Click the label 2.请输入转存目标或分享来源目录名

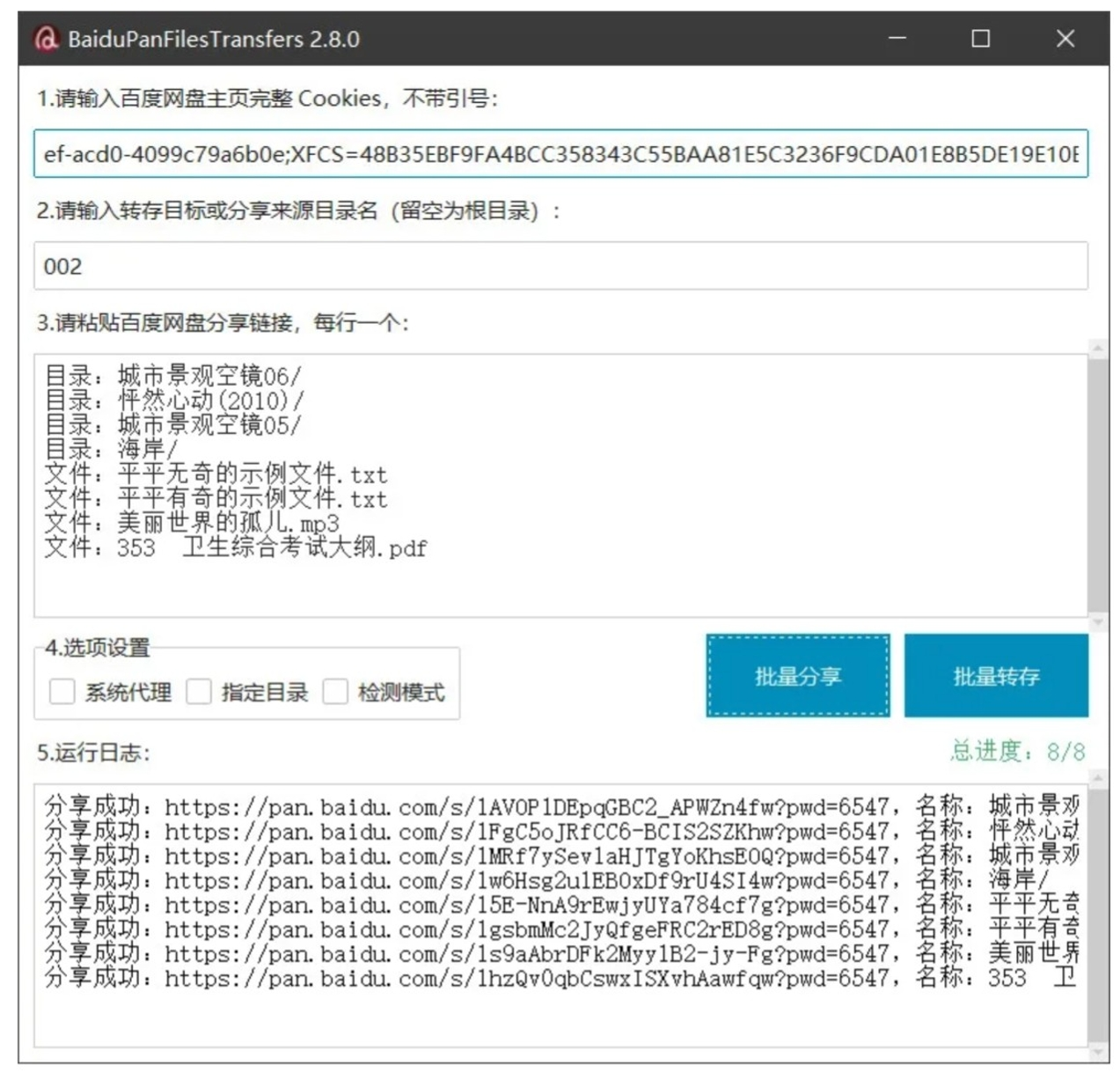tap(298, 211)
